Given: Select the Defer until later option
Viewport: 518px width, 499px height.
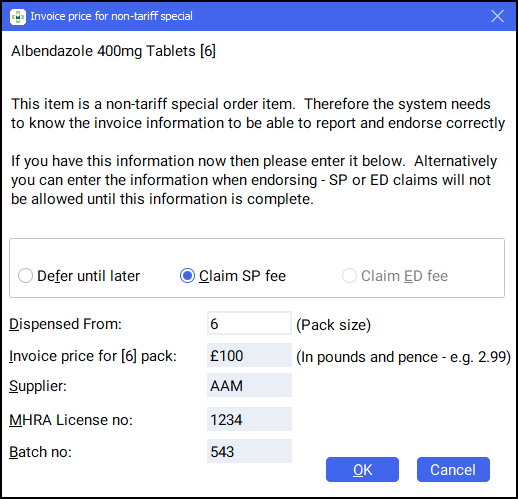Looking at the screenshot, I should tap(79, 276).
